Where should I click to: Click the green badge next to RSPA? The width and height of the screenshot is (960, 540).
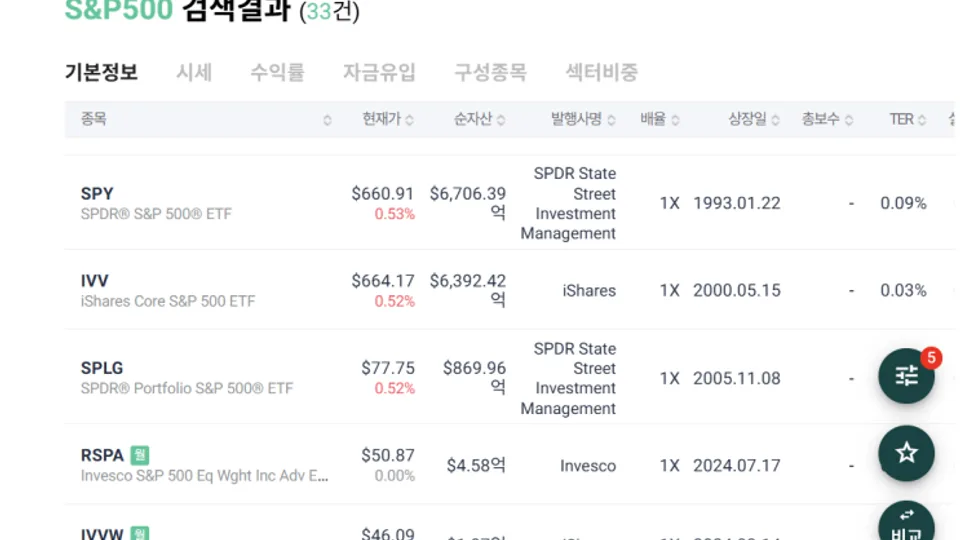coord(140,455)
